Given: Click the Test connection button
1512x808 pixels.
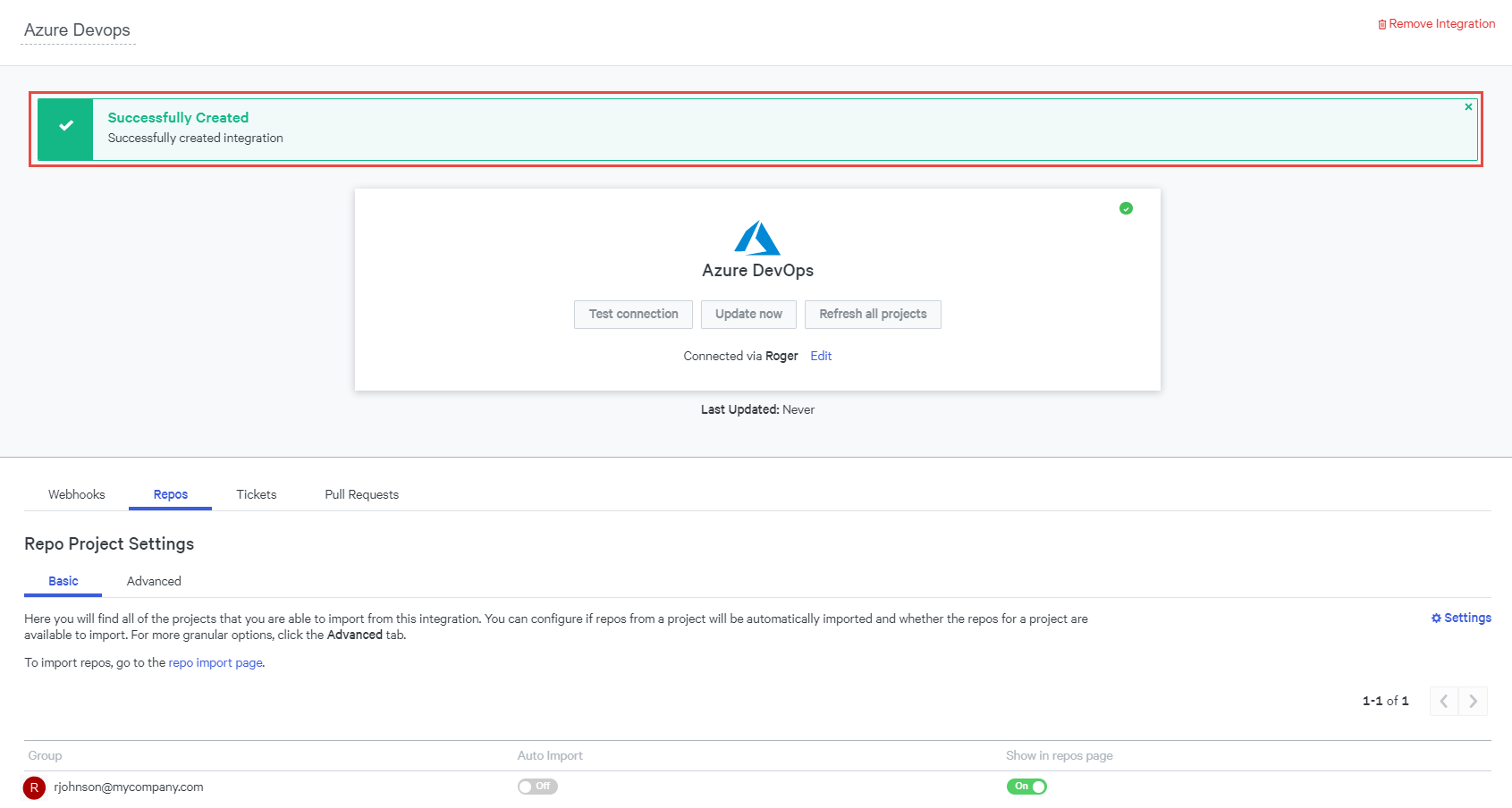Looking at the screenshot, I should [633, 315].
